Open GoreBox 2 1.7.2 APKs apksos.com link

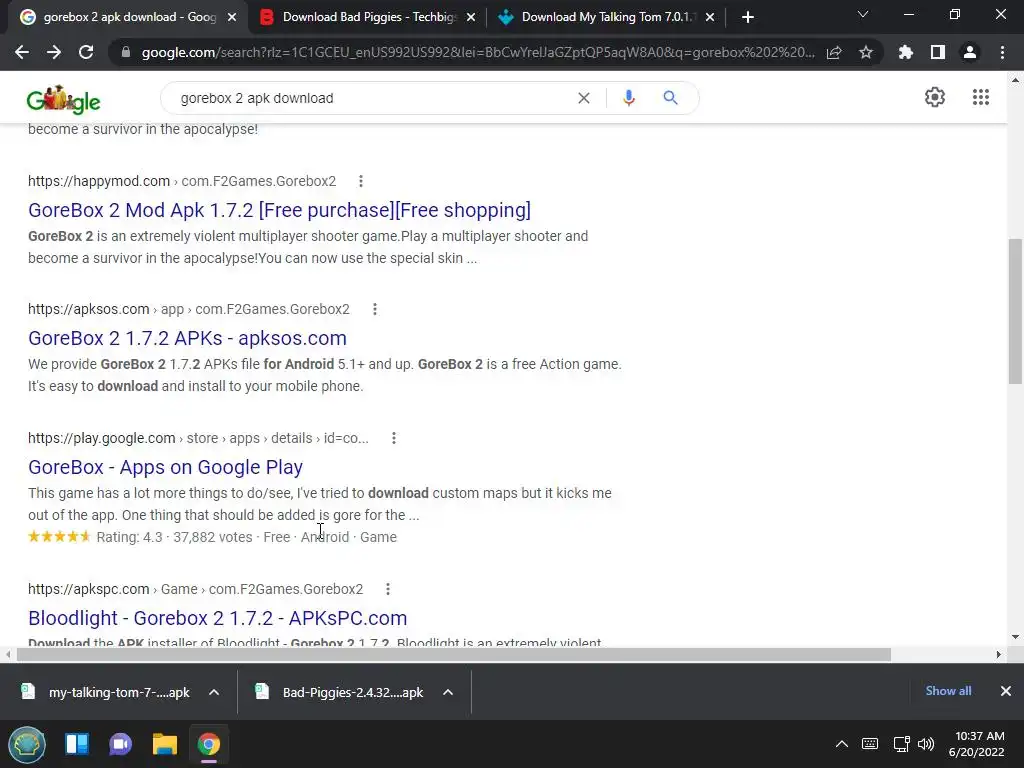pos(187,338)
